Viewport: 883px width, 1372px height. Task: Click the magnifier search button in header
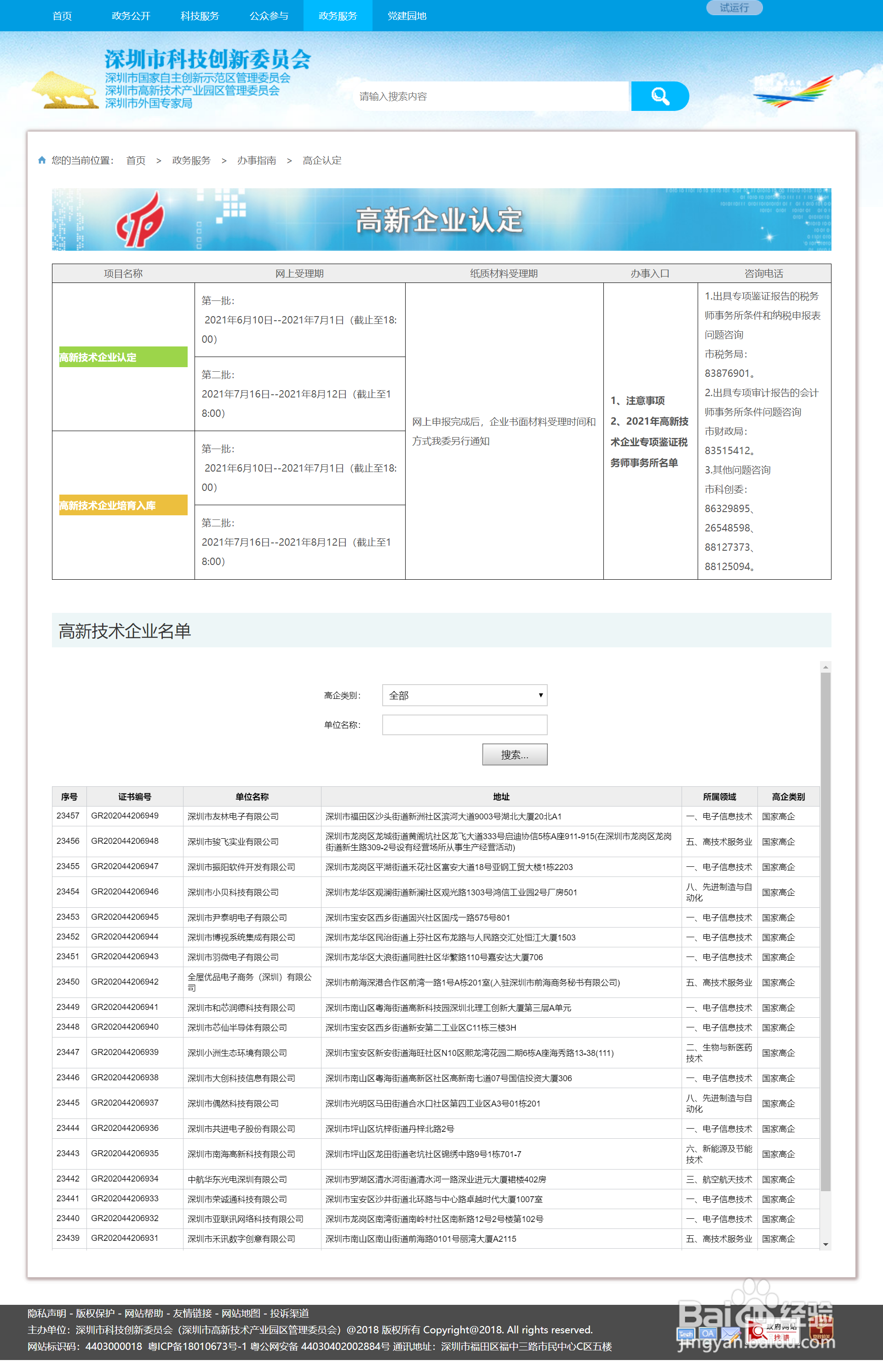tap(659, 96)
